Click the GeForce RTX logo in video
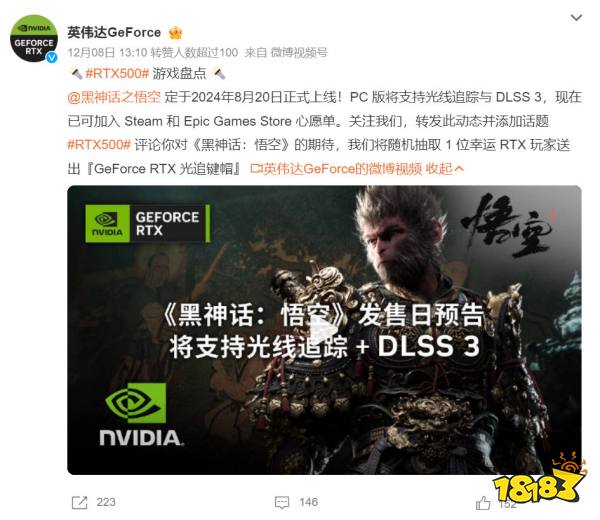 coord(147,223)
